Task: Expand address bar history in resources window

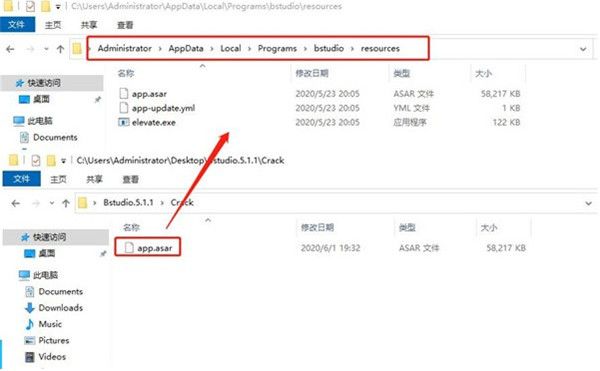Action: point(583,49)
